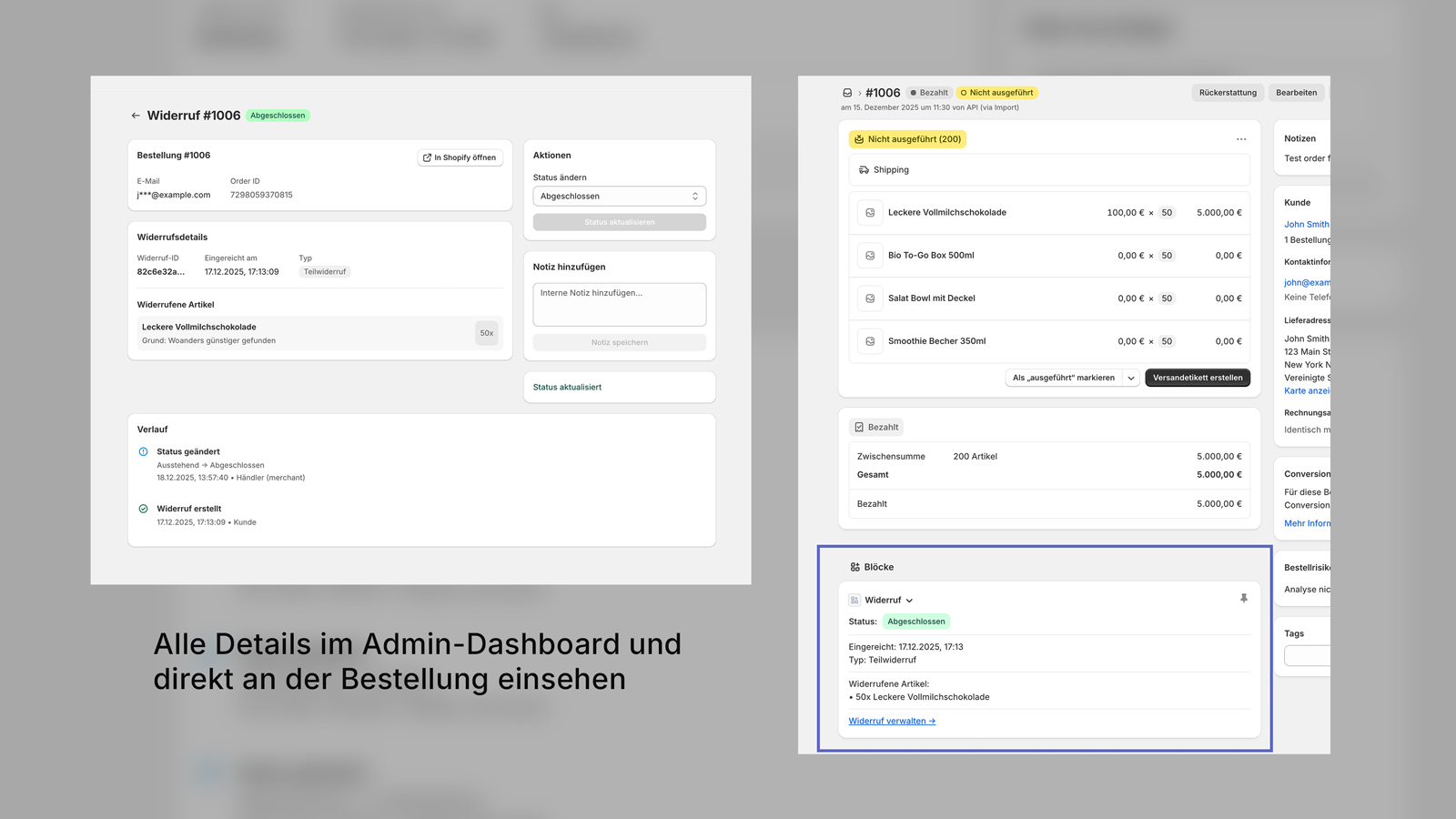Open the overflow menu on the fulfillment card
Screen dimensions: 1456x819
pos(1240,138)
